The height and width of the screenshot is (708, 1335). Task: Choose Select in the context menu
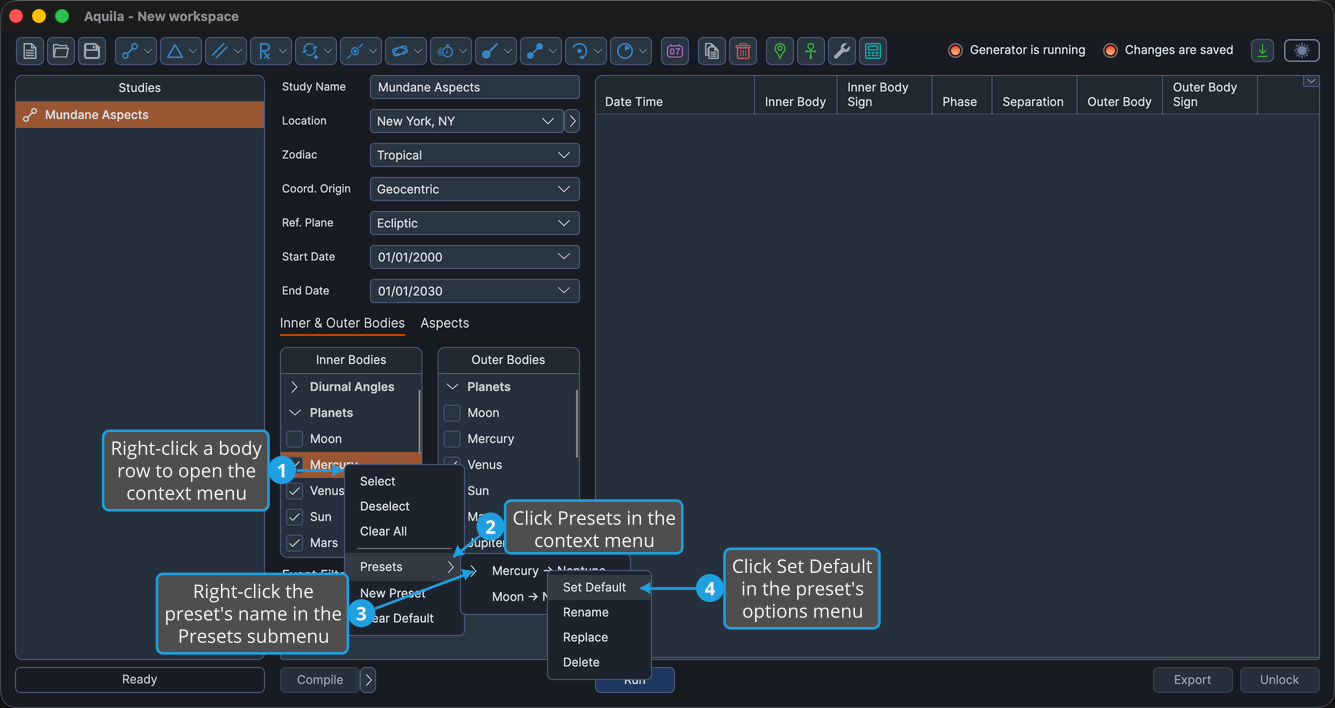[404, 481]
